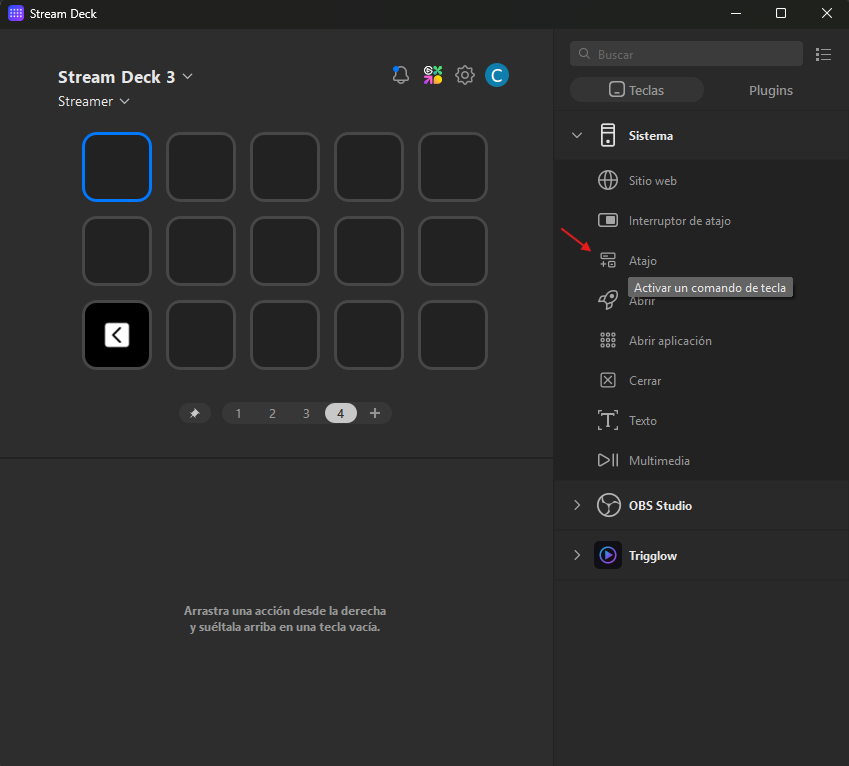Expand the Trigglow category
This screenshot has height=766, width=849.
click(x=577, y=555)
